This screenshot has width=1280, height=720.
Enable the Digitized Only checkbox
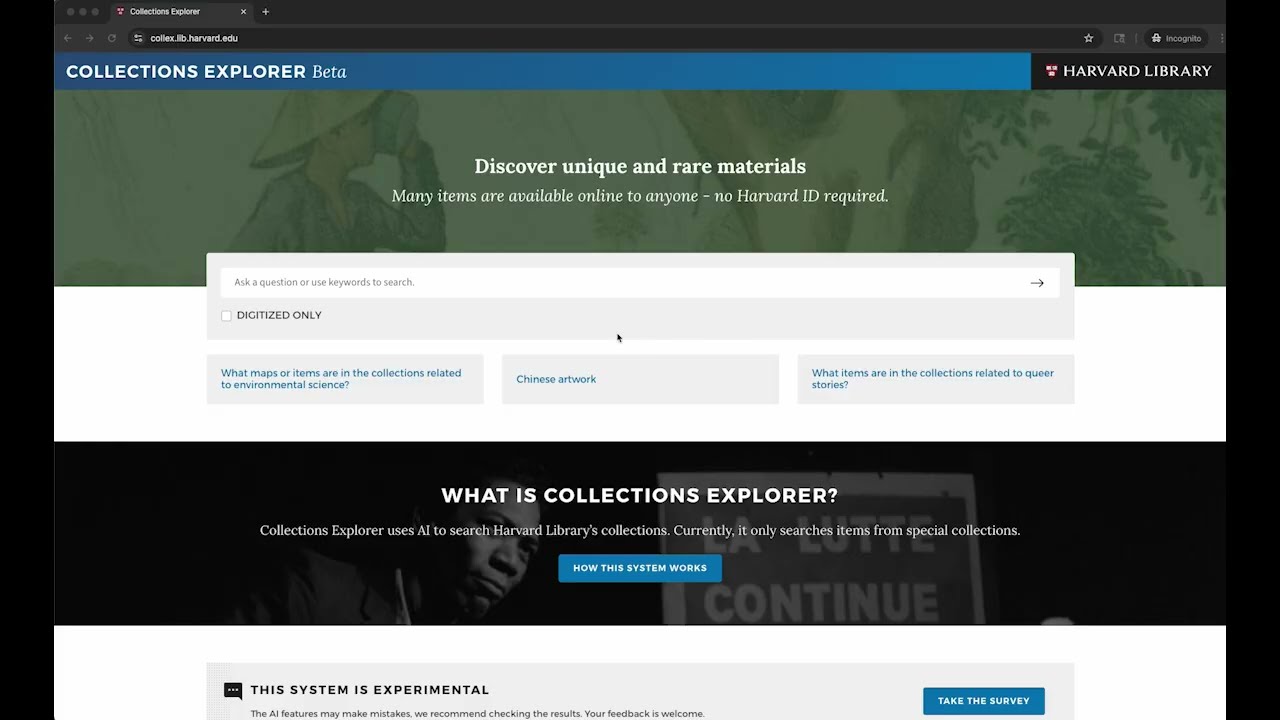pyautogui.click(x=226, y=316)
